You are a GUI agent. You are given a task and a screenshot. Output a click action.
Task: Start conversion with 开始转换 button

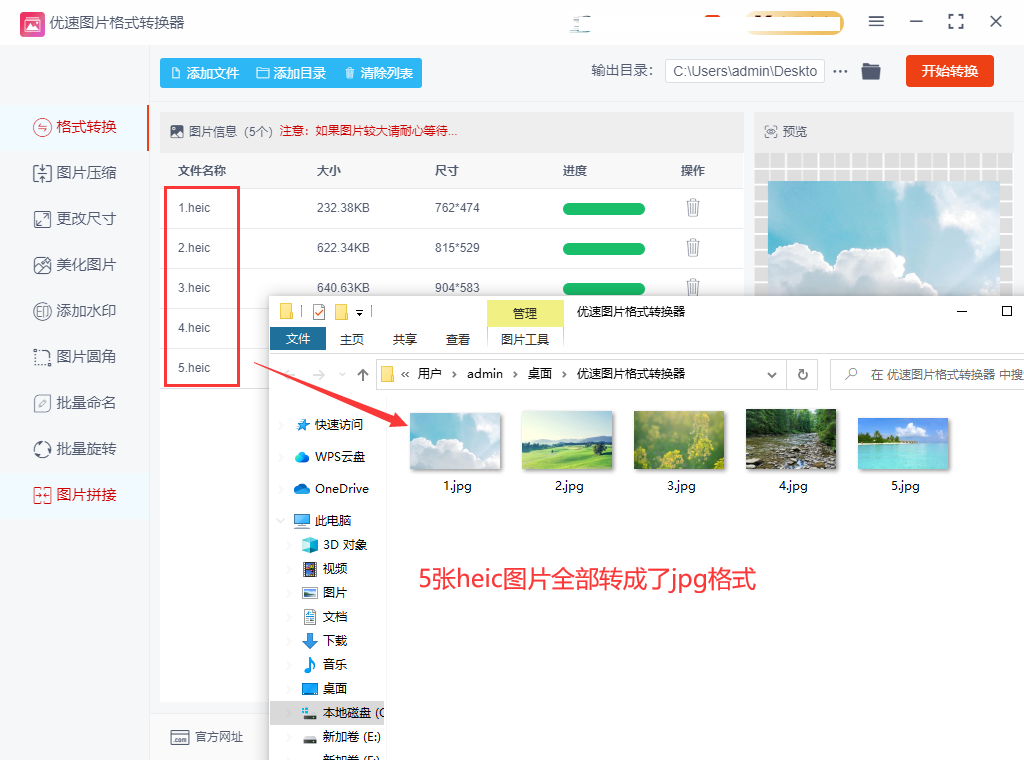(x=950, y=71)
